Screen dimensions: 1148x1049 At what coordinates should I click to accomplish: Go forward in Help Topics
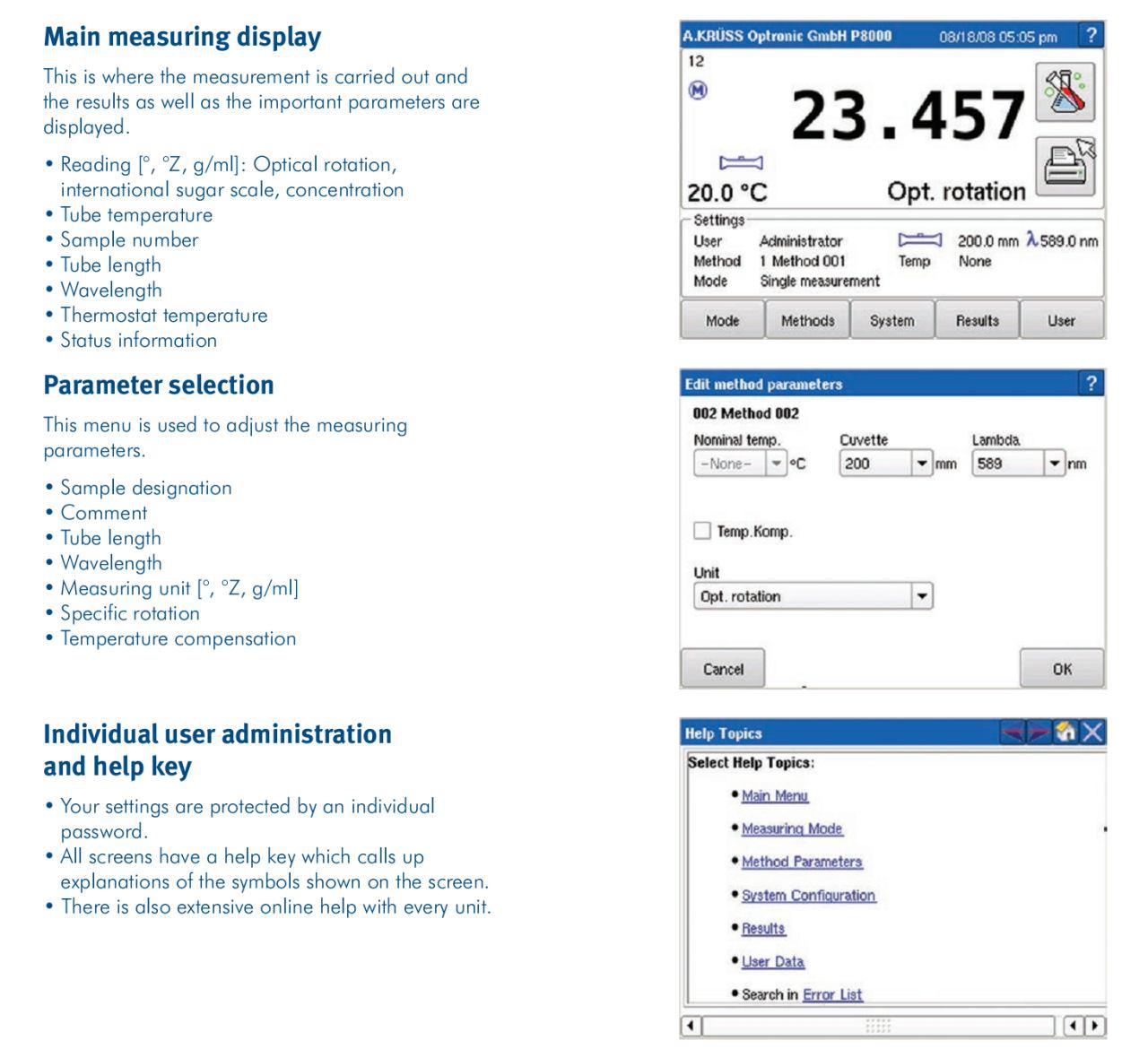(x=1038, y=733)
